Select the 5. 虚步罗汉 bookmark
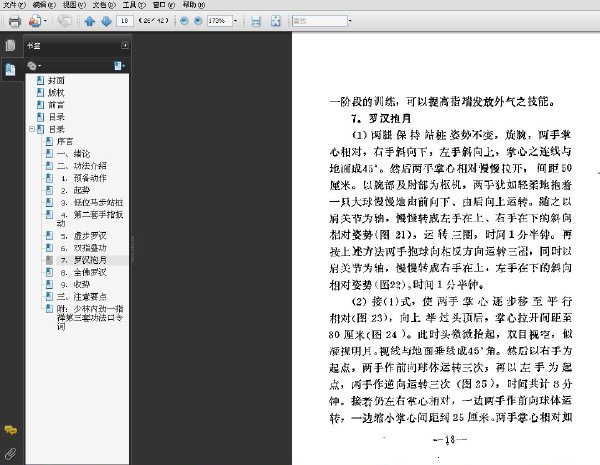 tap(84, 236)
